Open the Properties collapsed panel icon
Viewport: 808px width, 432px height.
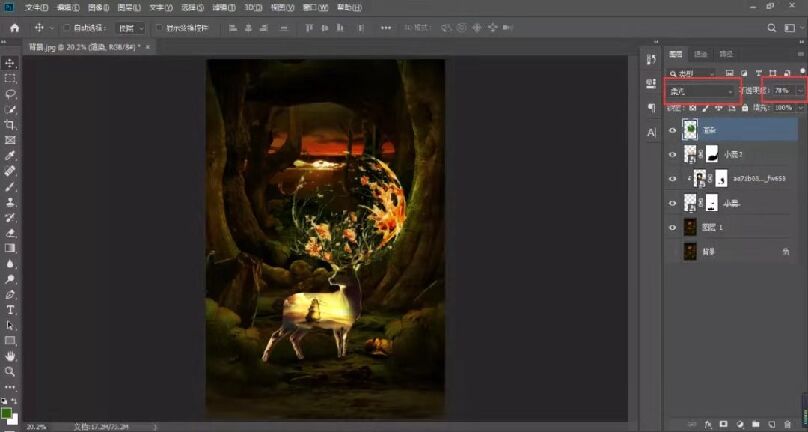pos(651,84)
